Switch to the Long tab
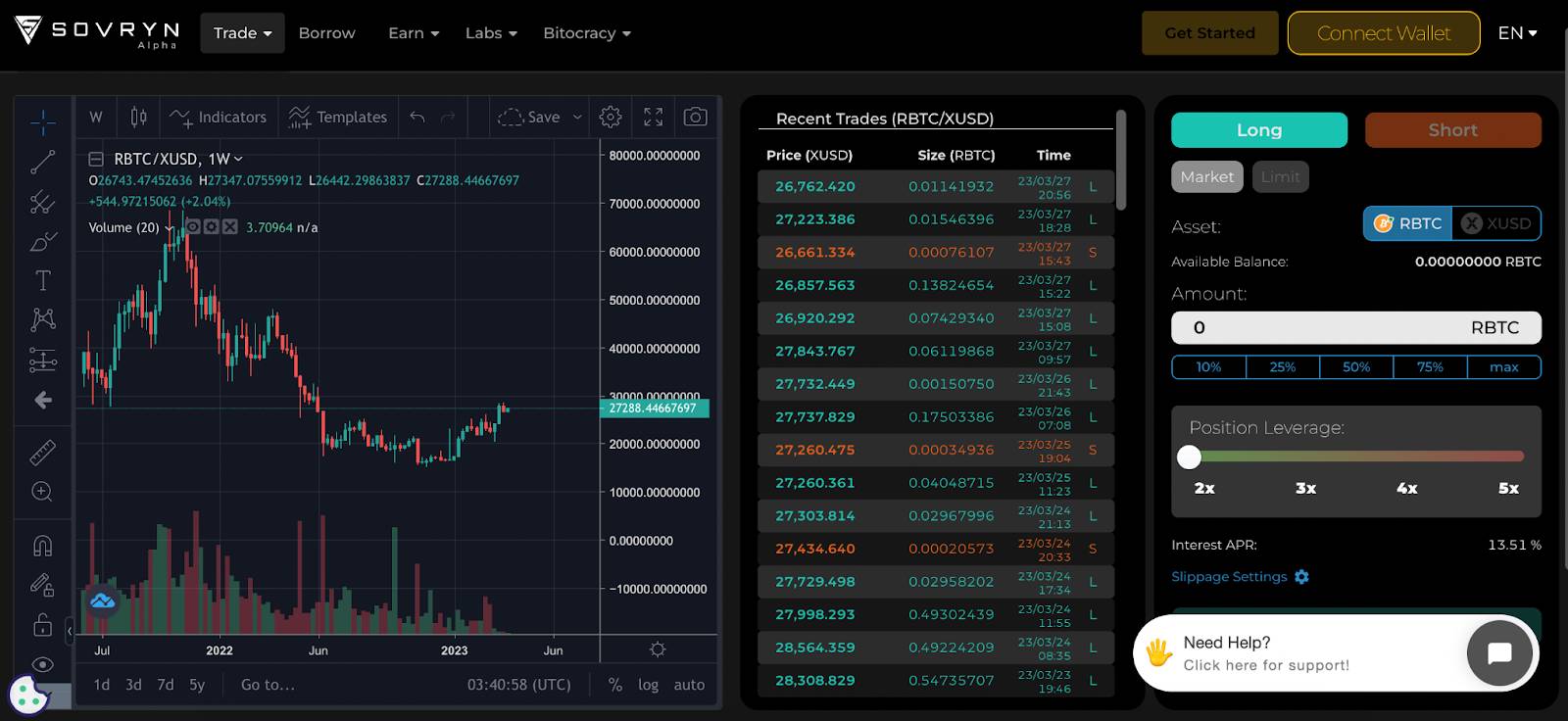The width and height of the screenshot is (1568, 721). [1259, 130]
